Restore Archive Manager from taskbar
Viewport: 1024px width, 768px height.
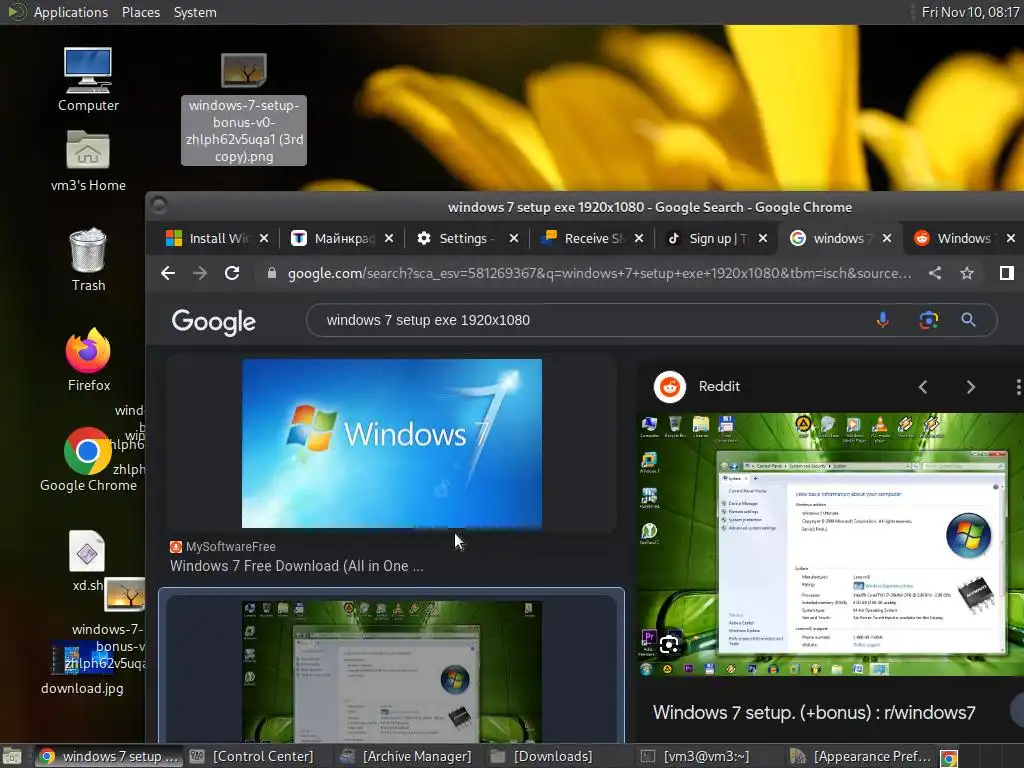pyautogui.click(x=406, y=756)
